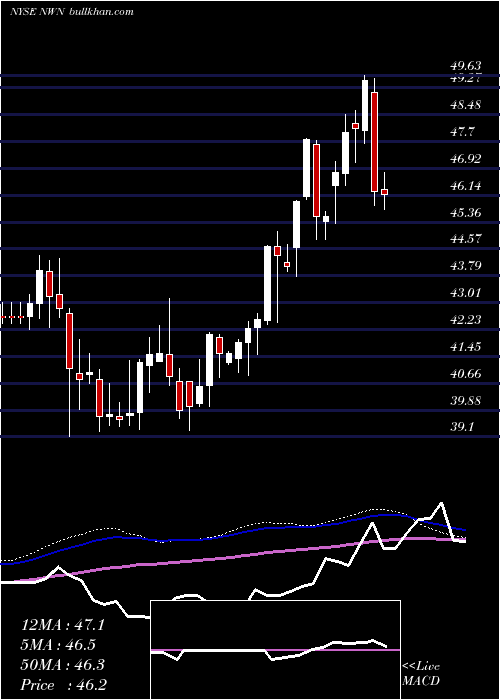Click the 12MA : 47.1 readout
This screenshot has width=500, height=700.
coord(63,625)
